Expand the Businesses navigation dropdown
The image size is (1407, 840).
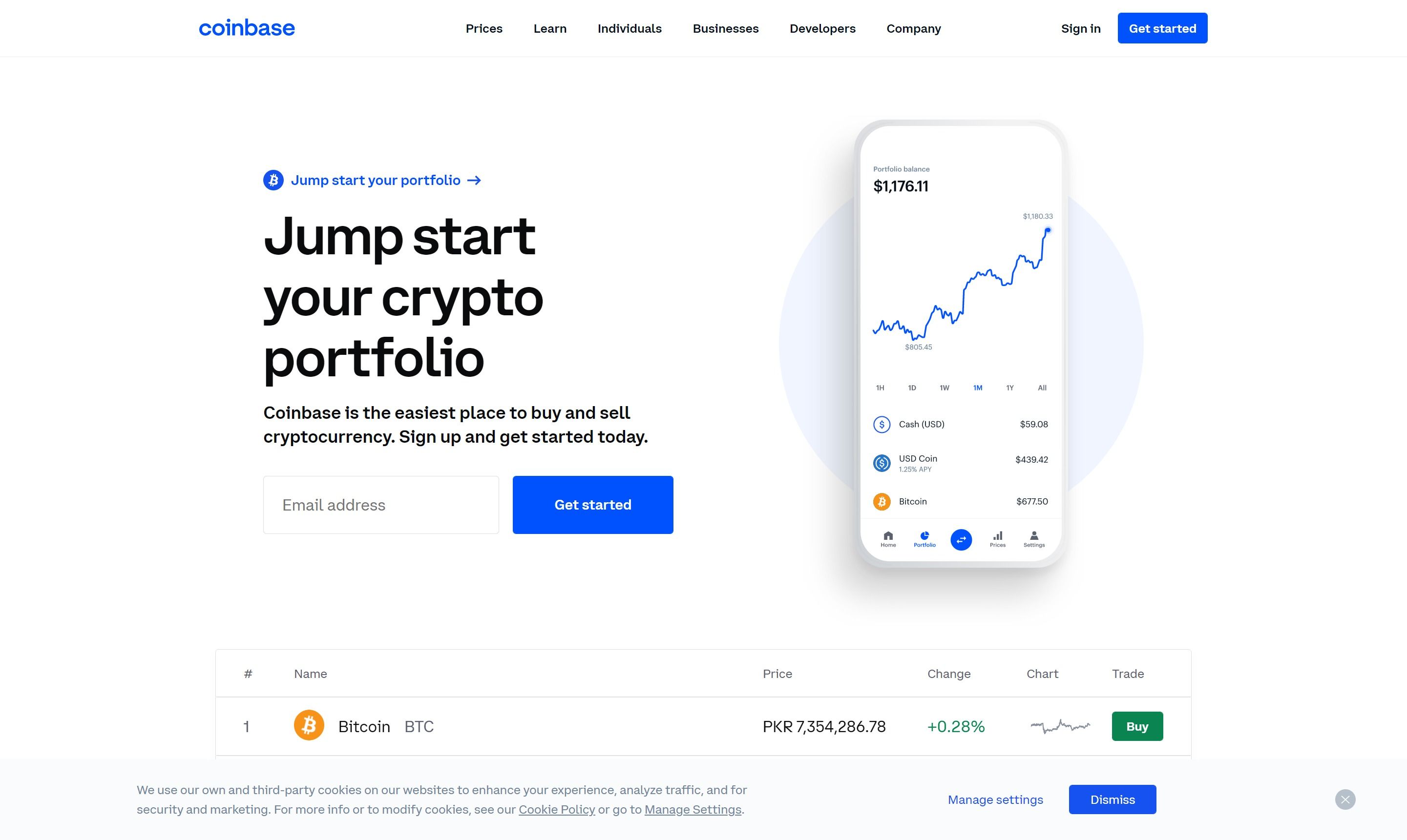pos(725,28)
